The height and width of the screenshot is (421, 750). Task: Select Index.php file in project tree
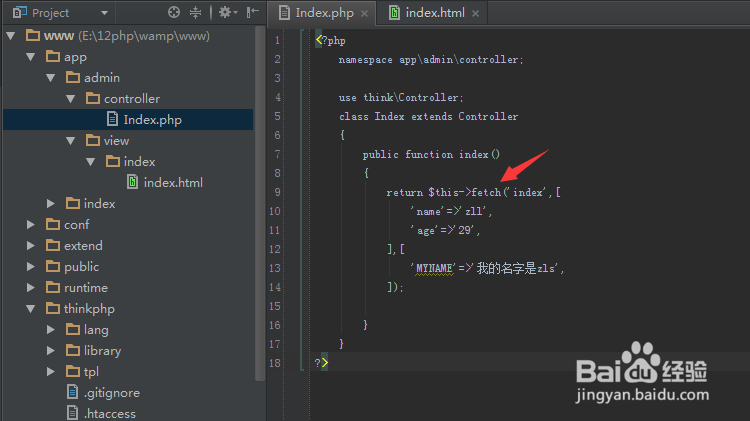click(128, 120)
